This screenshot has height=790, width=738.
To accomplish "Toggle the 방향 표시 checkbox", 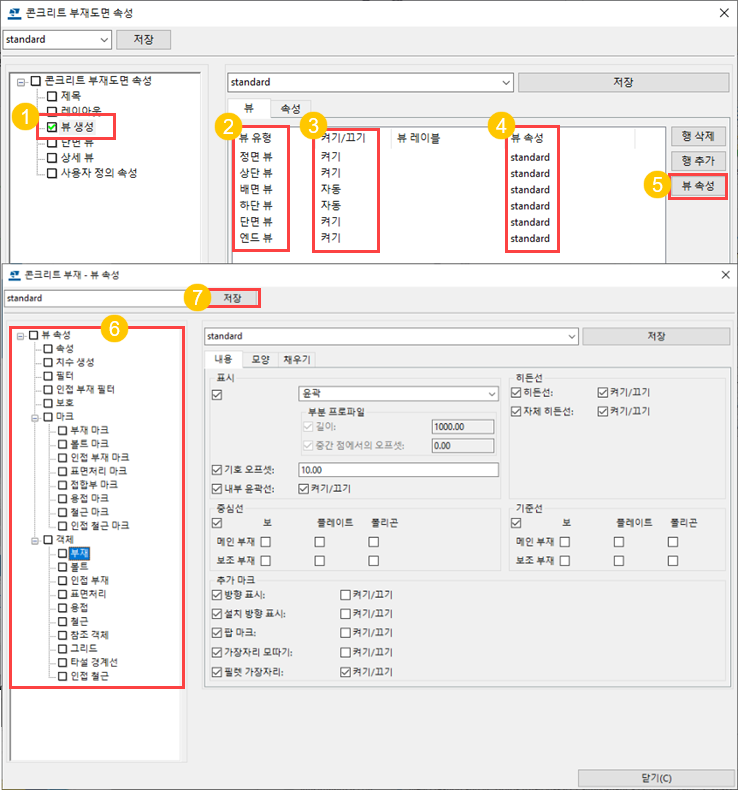I will (217, 595).
